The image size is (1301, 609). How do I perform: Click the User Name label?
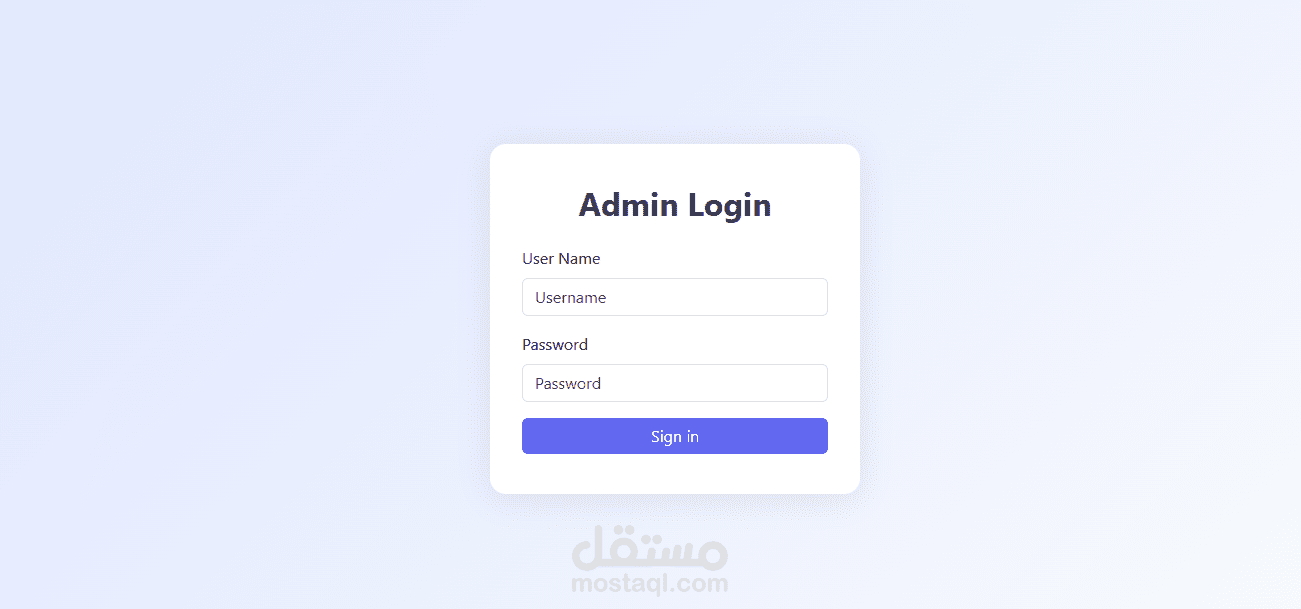[x=561, y=258]
